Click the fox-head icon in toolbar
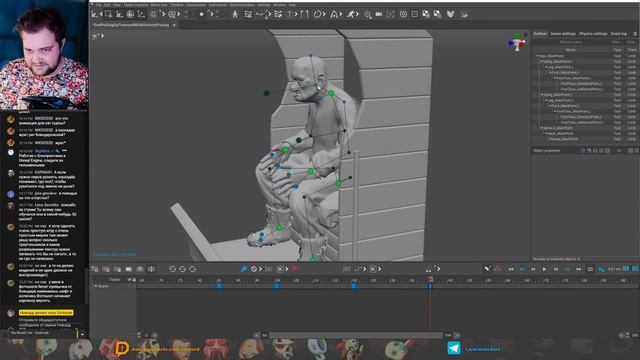 [450, 14]
